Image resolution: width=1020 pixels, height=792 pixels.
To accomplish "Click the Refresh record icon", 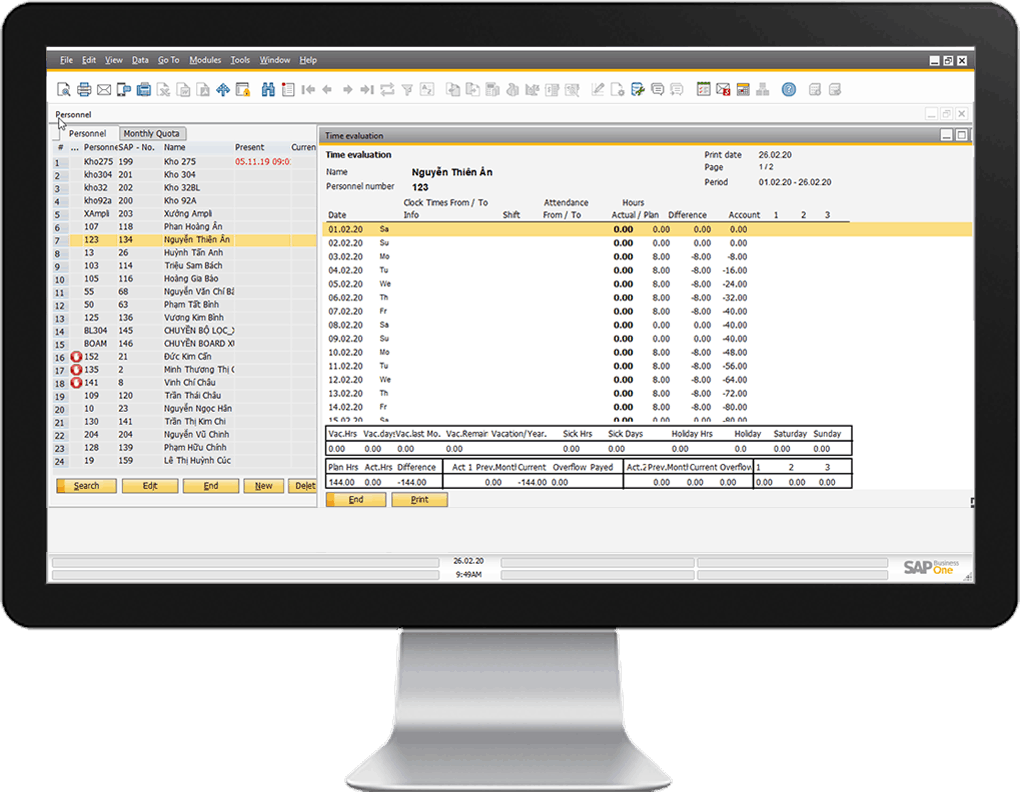I will tap(387, 90).
